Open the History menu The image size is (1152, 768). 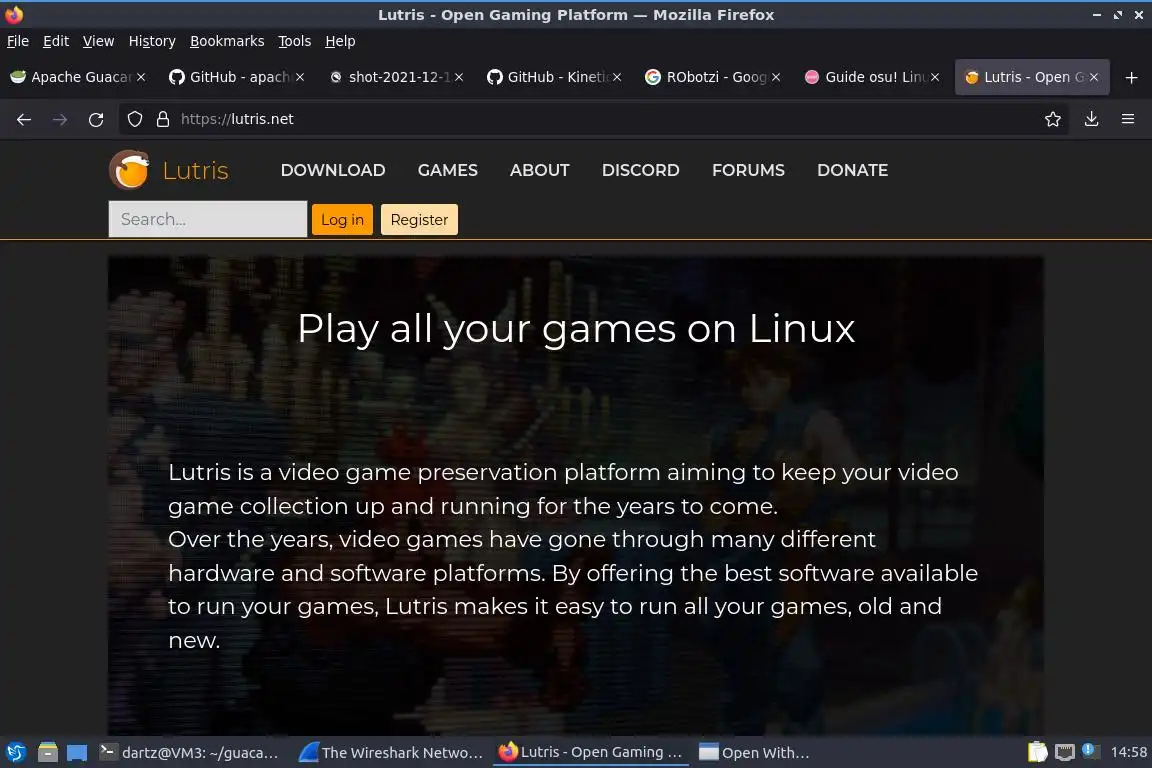[x=152, y=41]
